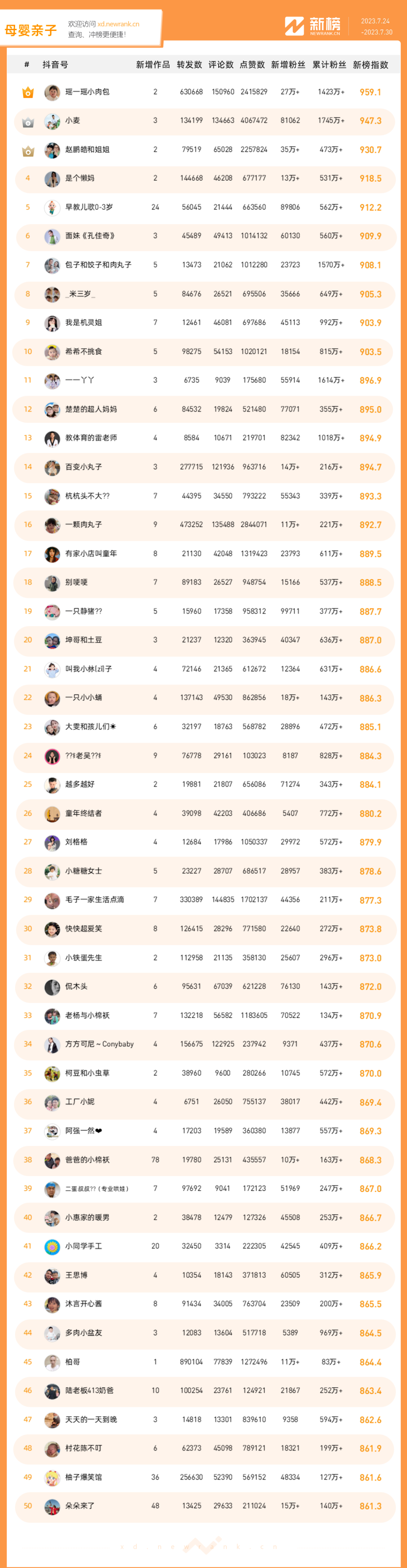Select the 抖音号 column header
The image size is (407, 1568).
click(x=55, y=65)
